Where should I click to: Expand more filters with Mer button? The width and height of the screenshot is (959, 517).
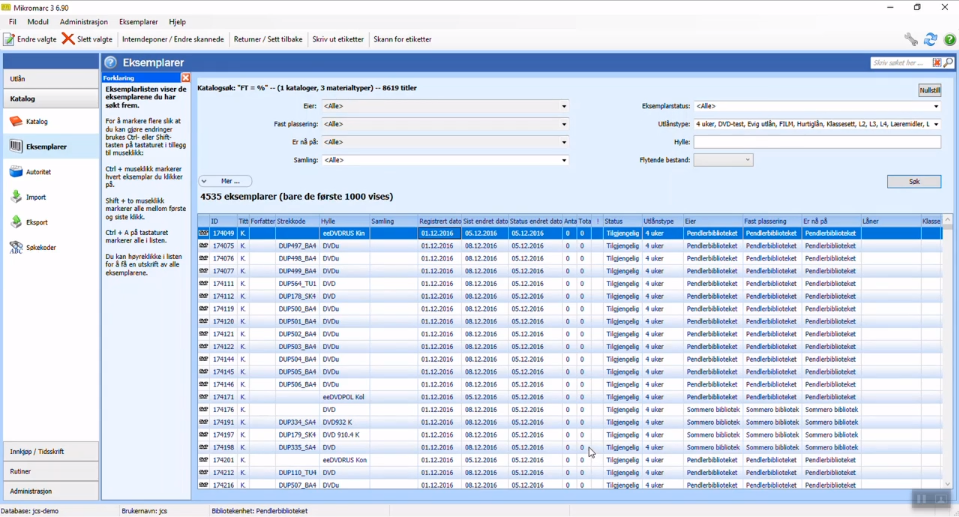point(225,181)
